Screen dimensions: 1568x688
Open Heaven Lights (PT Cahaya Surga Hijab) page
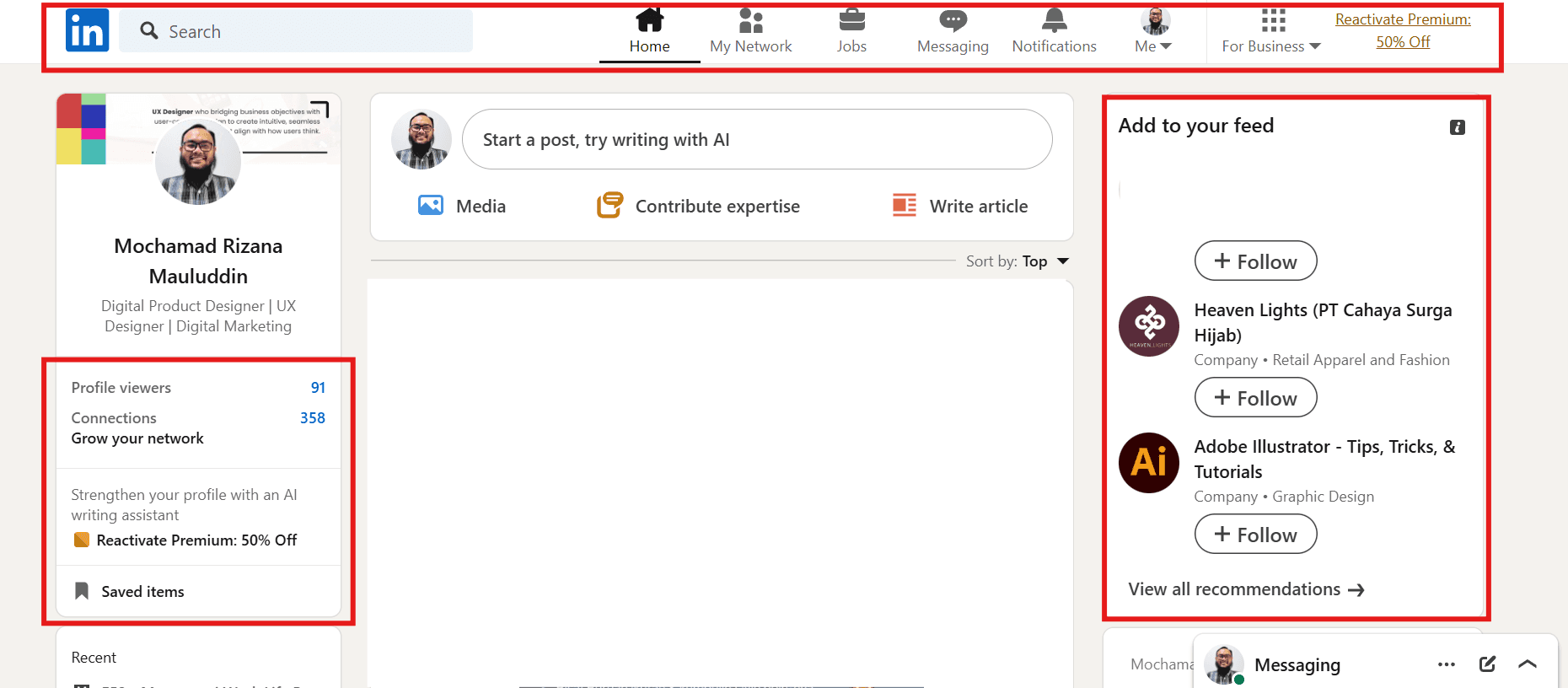1323,323
